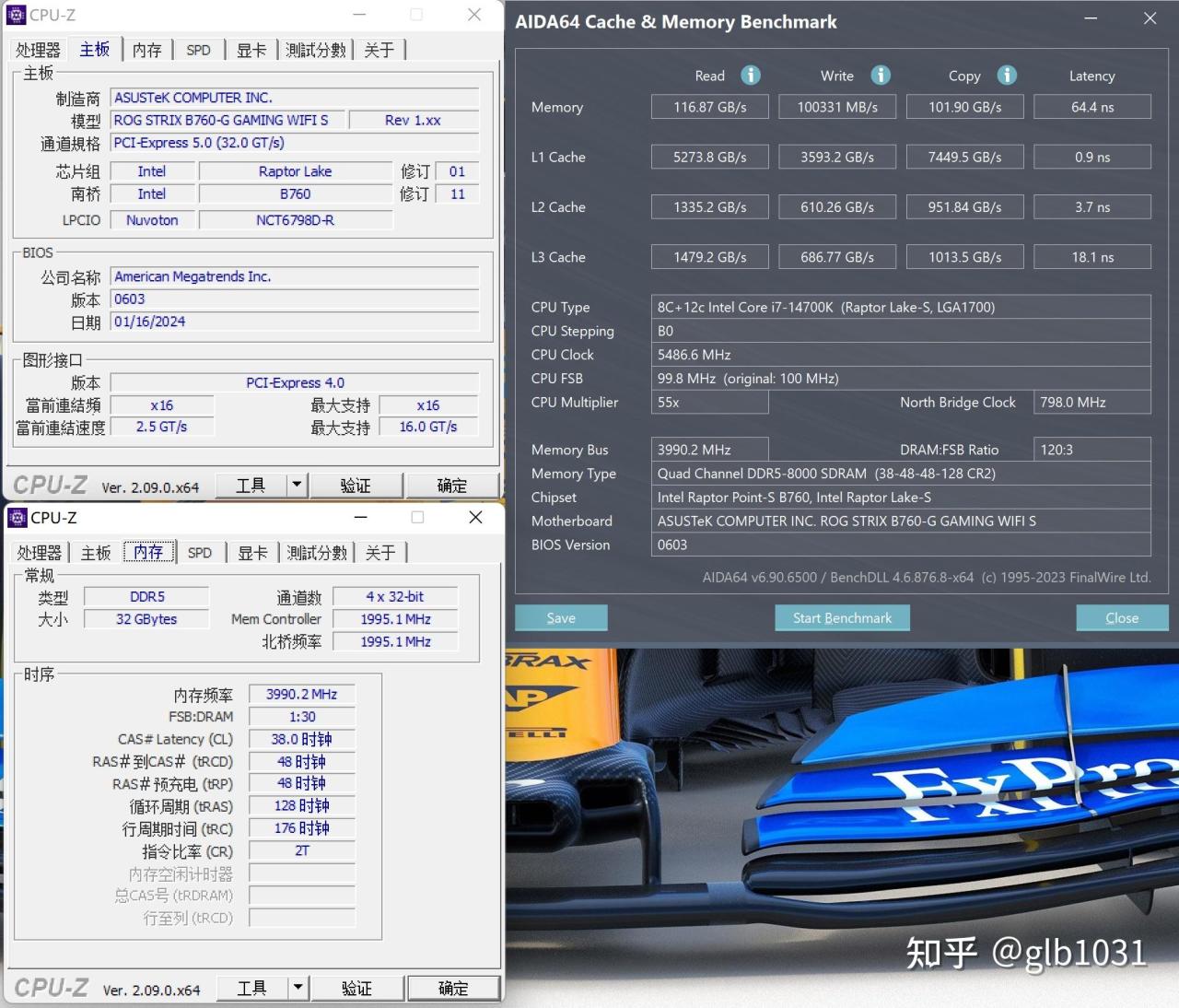1179x1008 pixels.
Task: Click L1 Cache Read value 5273.8 GB/s
Action: click(709, 157)
